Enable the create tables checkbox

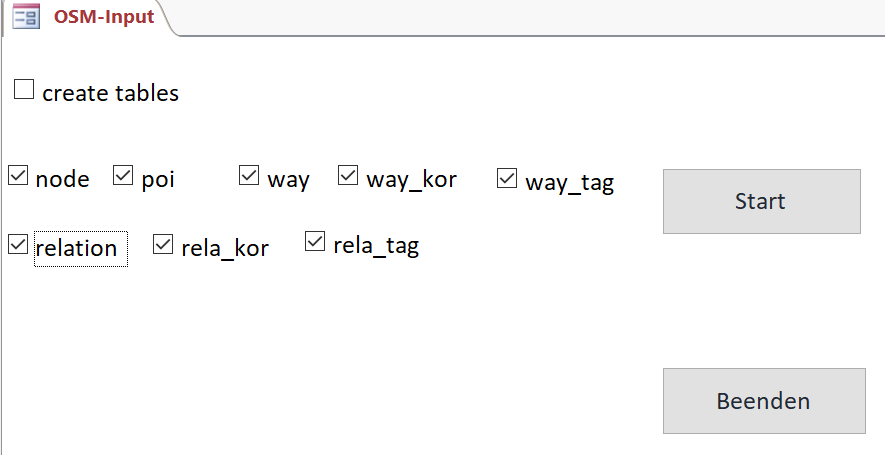click(24, 89)
